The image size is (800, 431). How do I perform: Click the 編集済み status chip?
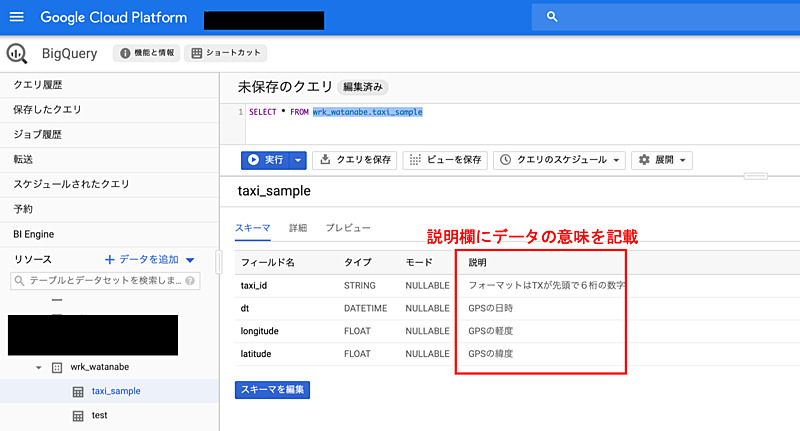point(363,87)
